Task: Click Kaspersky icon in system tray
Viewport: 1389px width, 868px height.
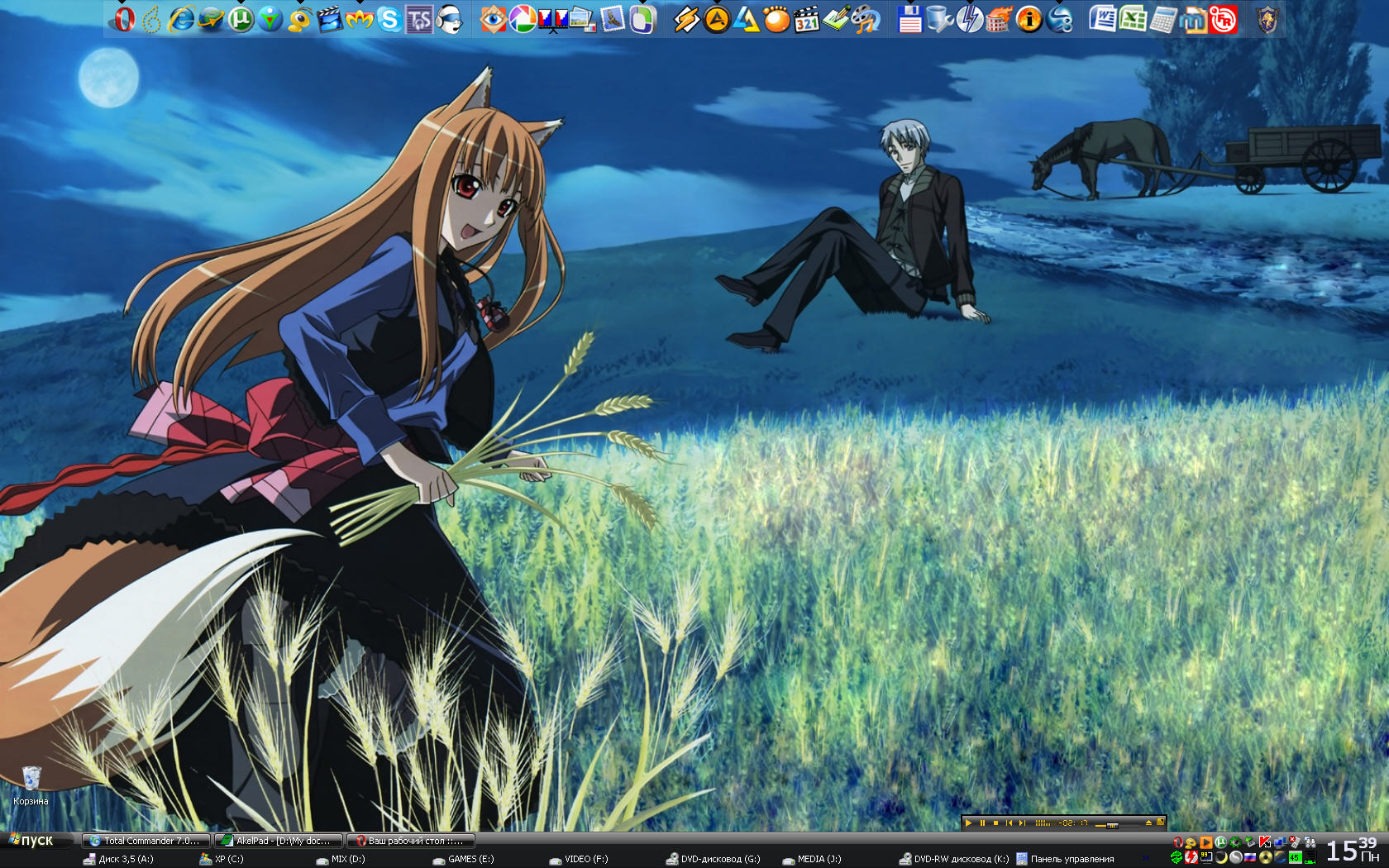Action: [1264, 842]
